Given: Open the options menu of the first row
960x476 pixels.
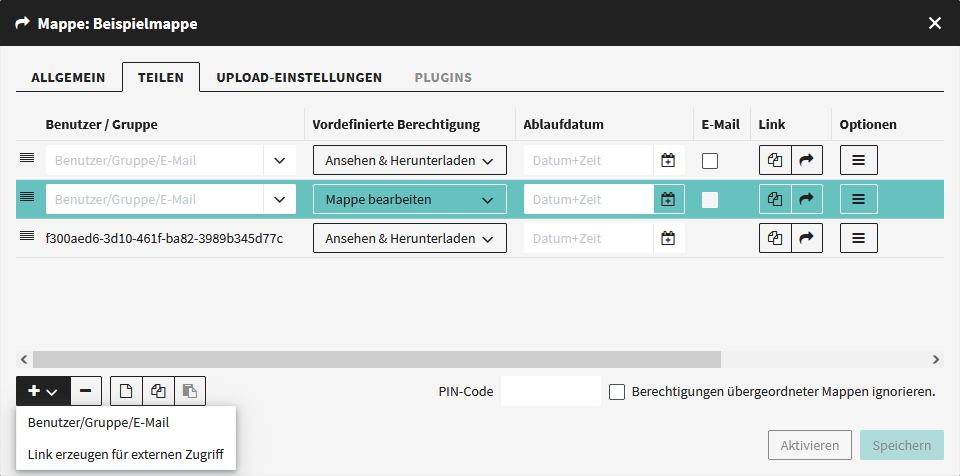Looking at the screenshot, I should click(859, 161).
